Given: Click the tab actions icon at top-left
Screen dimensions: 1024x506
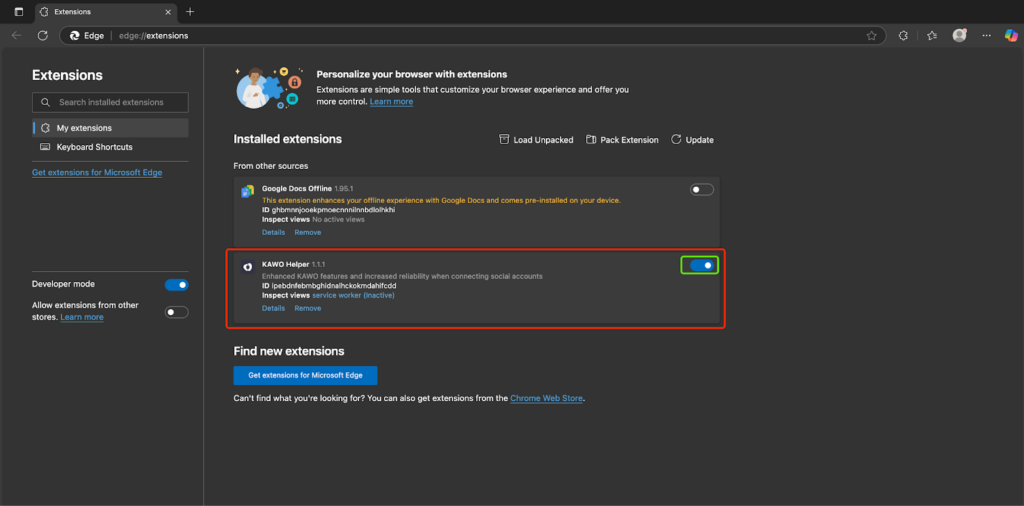Looking at the screenshot, I should coord(18,11).
